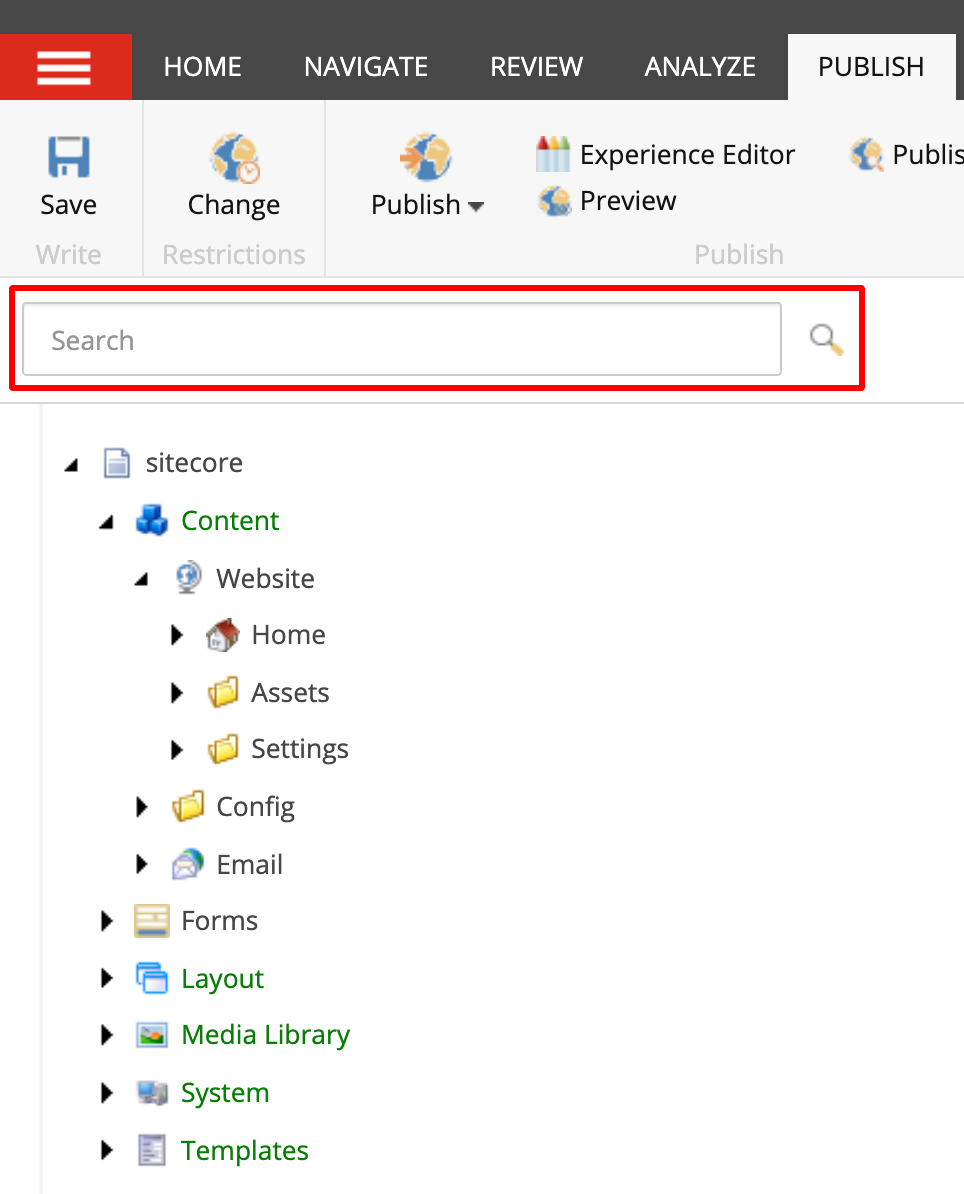Click the Media Library picture icon
Image resolution: width=964 pixels, height=1194 pixels.
click(152, 1035)
